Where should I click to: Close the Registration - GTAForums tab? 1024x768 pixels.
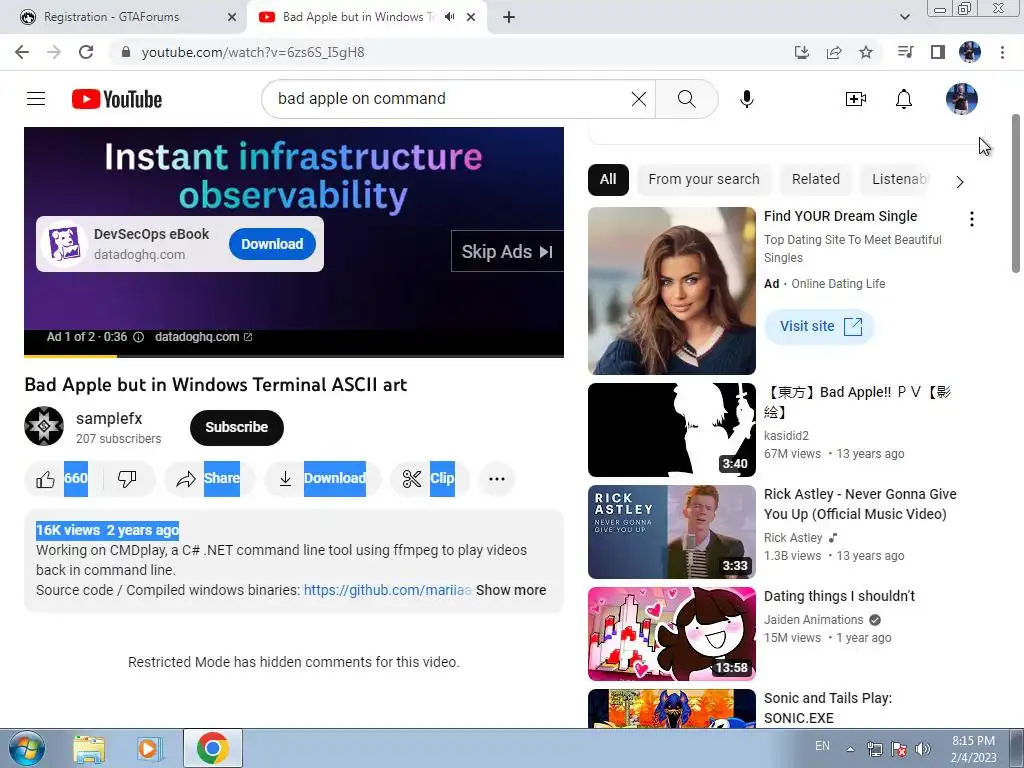pos(232,17)
